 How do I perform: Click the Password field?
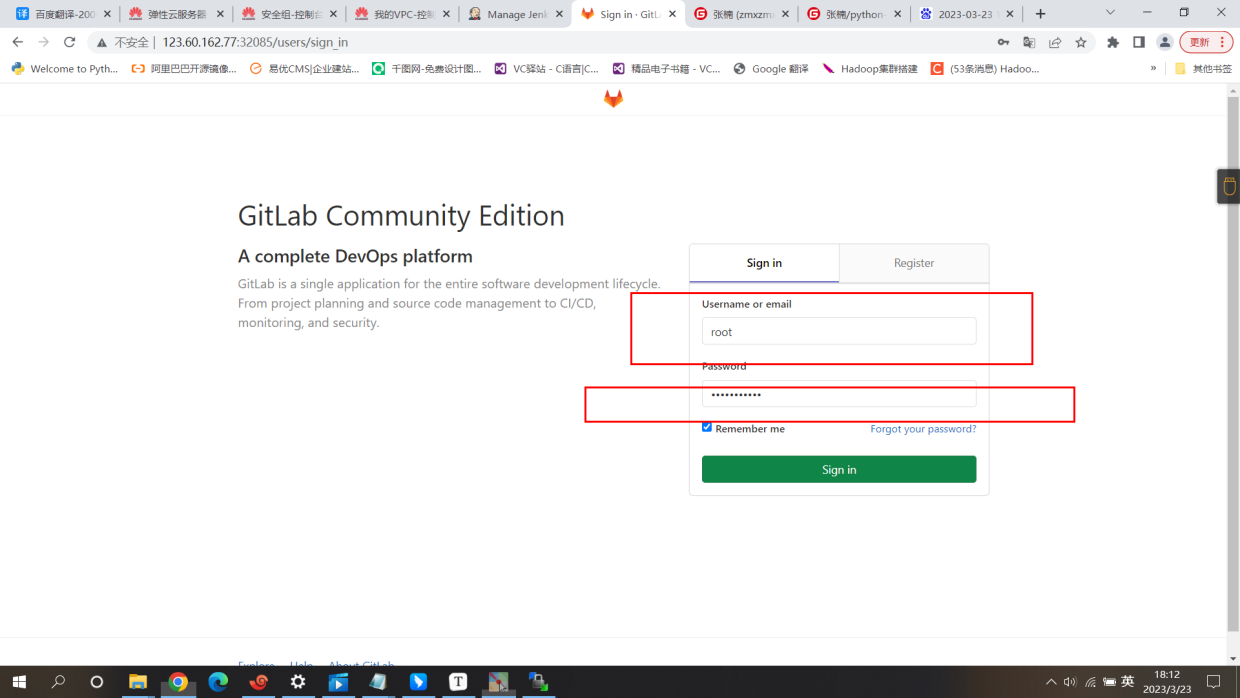tap(839, 394)
